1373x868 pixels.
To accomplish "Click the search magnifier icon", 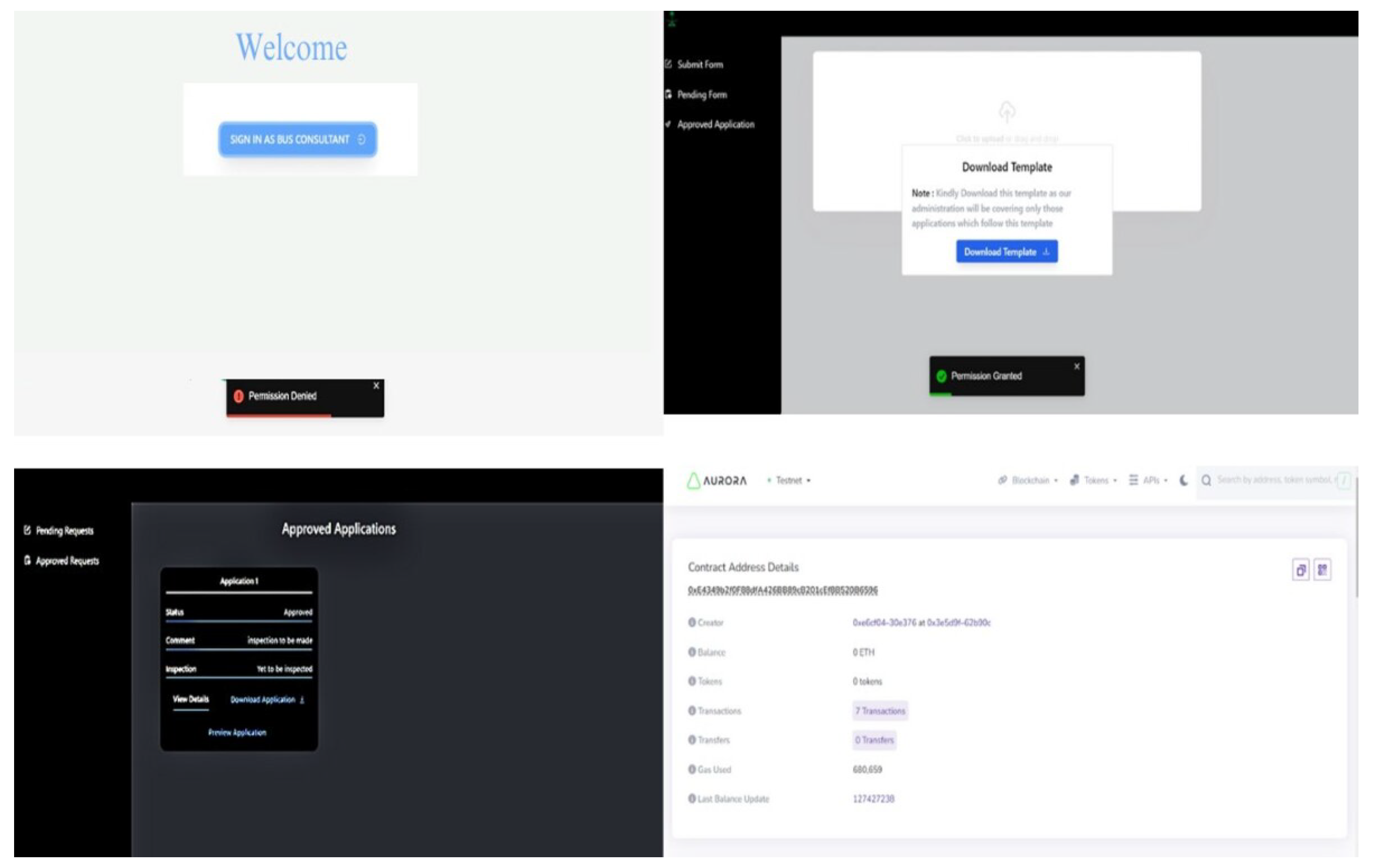I will point(1206,480).
